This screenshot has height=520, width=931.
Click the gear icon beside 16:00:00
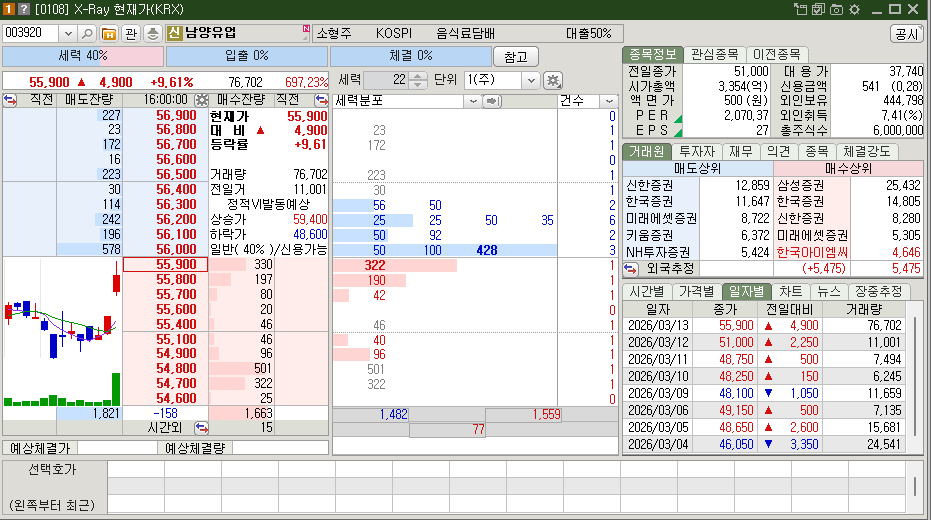pos(202,100)
